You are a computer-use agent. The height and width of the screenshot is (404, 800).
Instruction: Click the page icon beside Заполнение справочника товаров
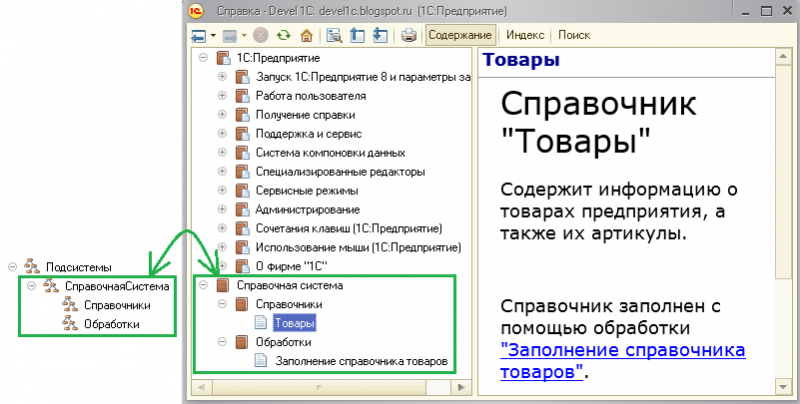click(x=261, y=361)
